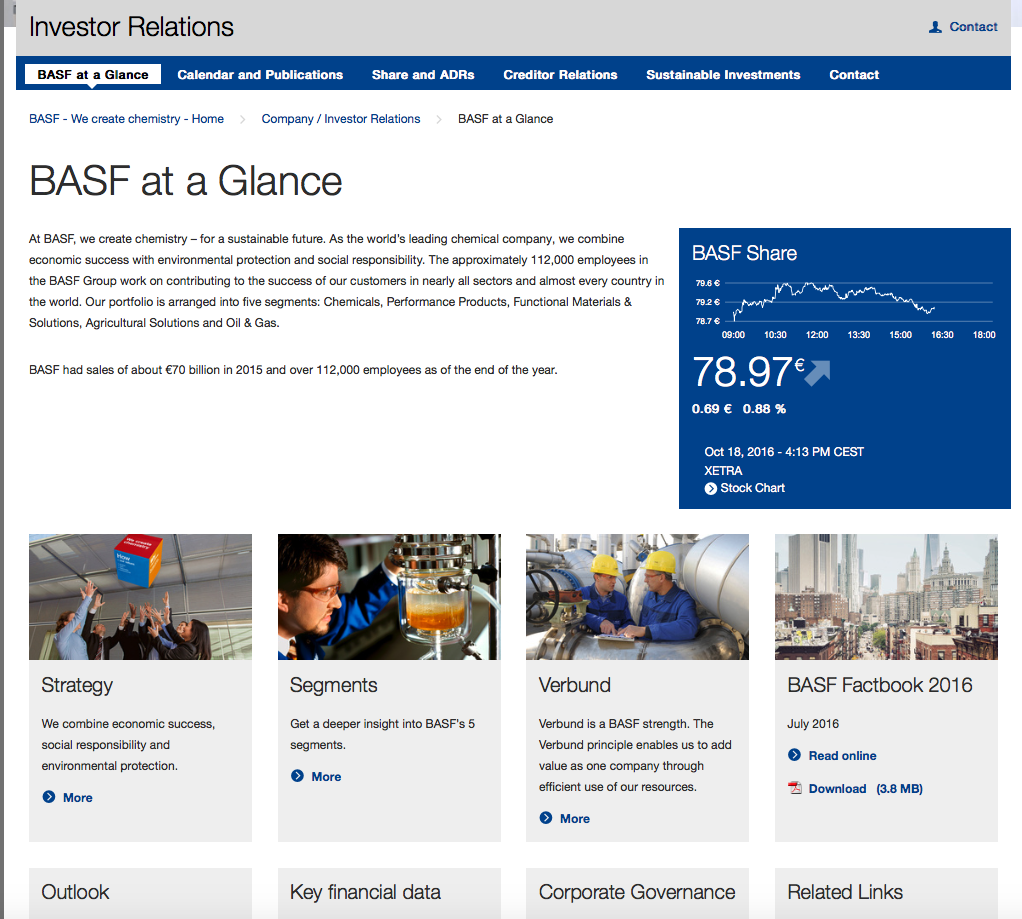Open the Factbook Read online link
Image resolution: width=1022 pixels, height=919 pixels.
843,756
